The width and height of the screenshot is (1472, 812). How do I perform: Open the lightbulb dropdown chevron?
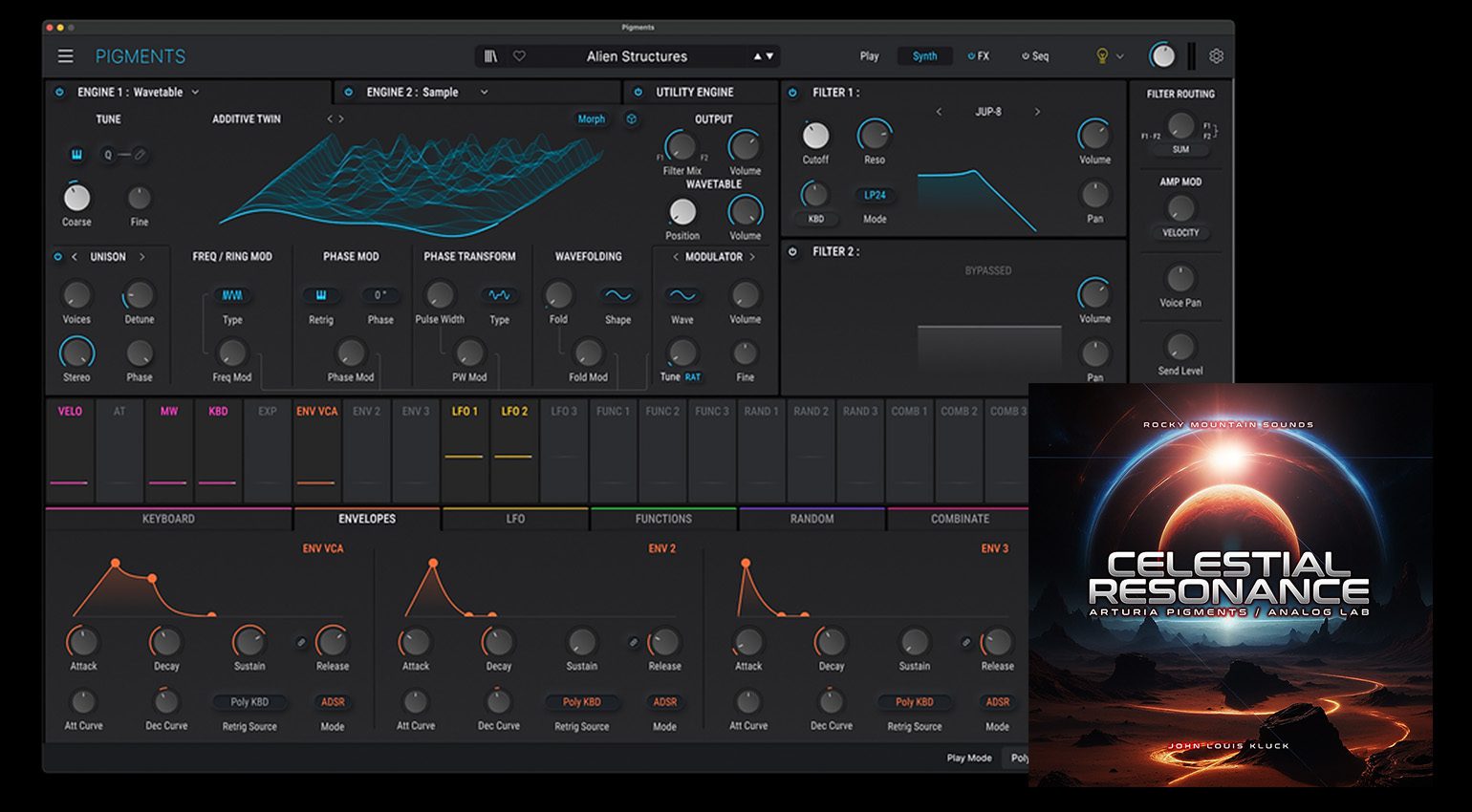[x=1119, y=56]
